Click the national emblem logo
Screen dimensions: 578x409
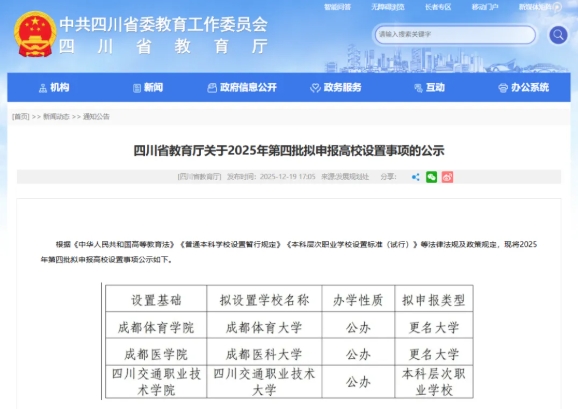(35, 34)
